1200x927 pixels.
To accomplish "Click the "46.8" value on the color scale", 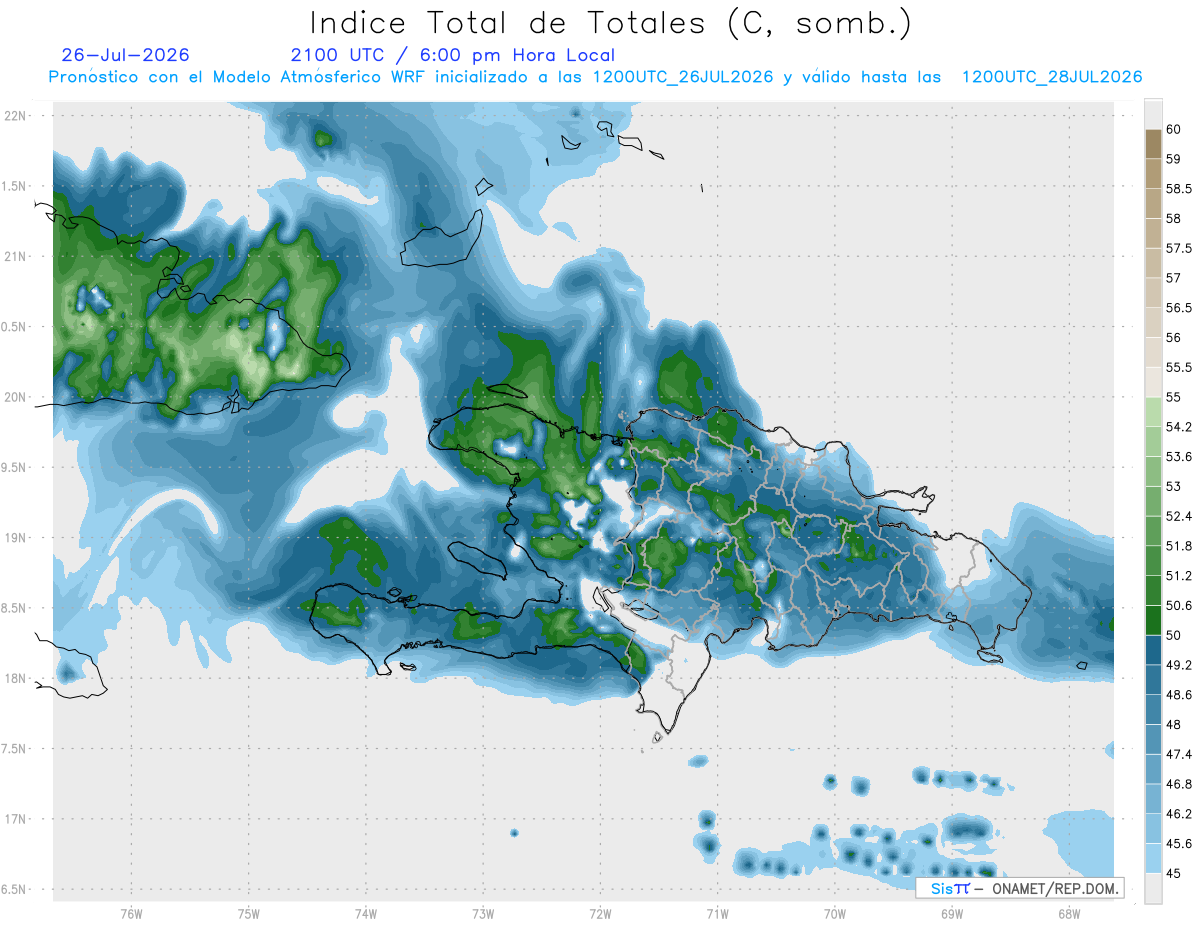I will click(1178, 784).
